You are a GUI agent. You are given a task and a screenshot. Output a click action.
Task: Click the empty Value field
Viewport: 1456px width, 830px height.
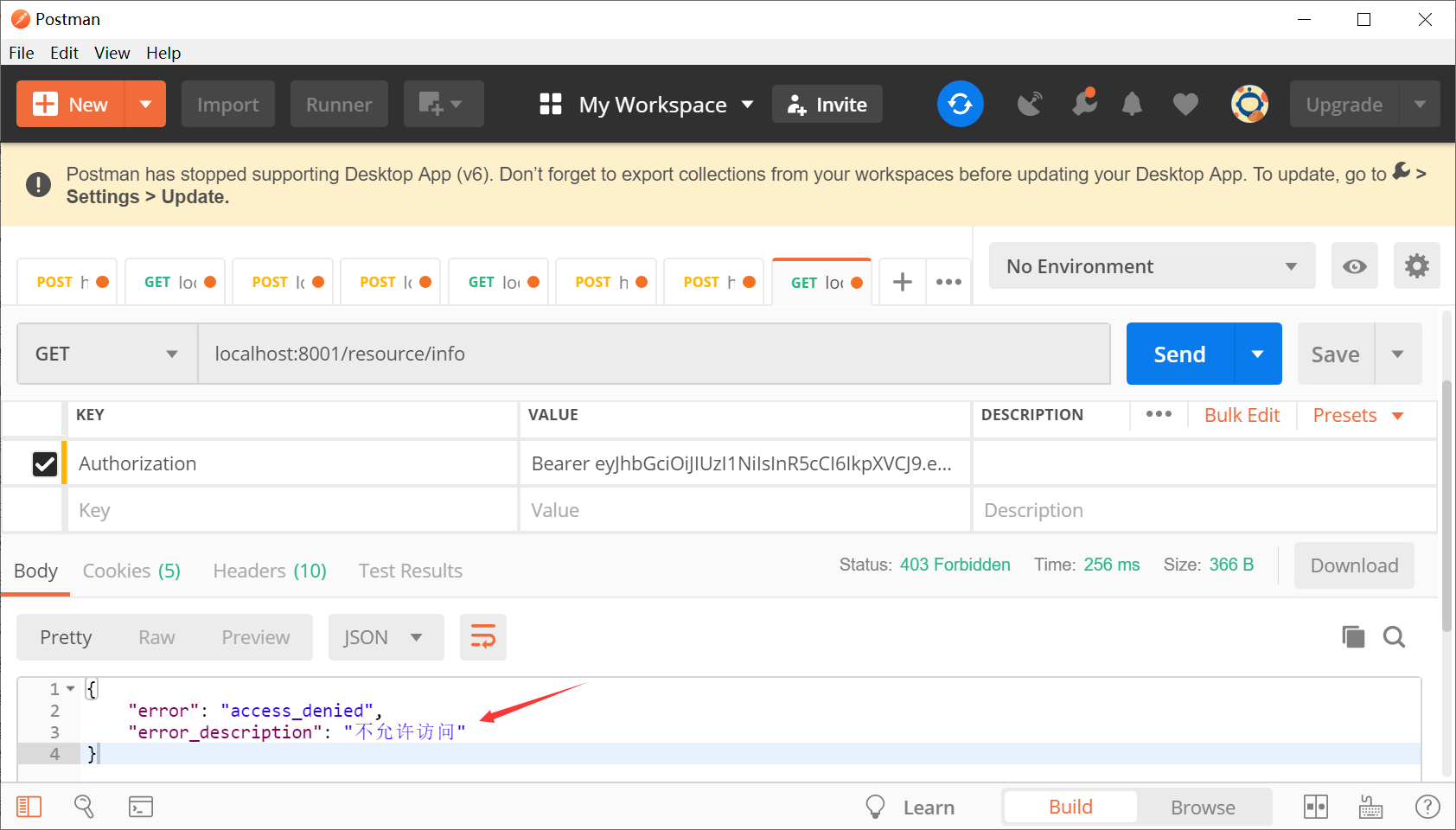[x=744, y=510]
